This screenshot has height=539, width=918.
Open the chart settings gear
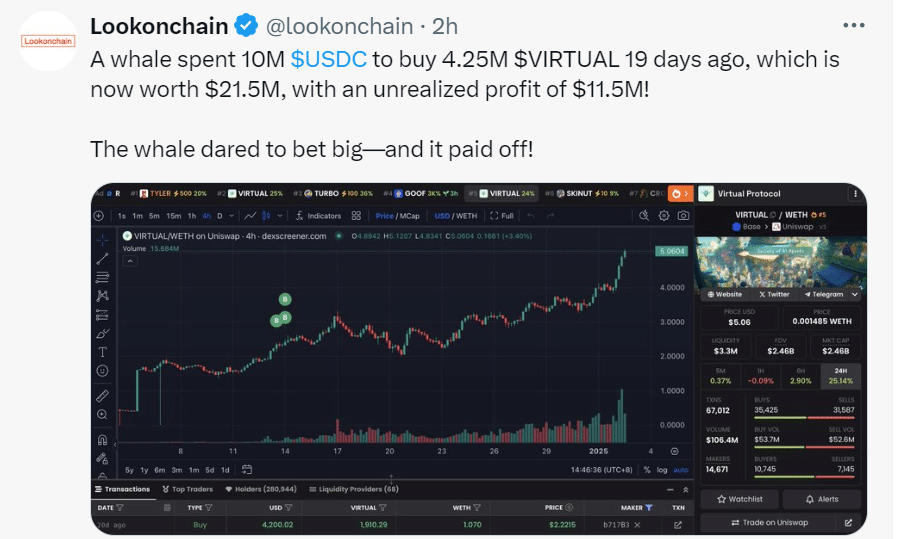(x=665, y=215)
